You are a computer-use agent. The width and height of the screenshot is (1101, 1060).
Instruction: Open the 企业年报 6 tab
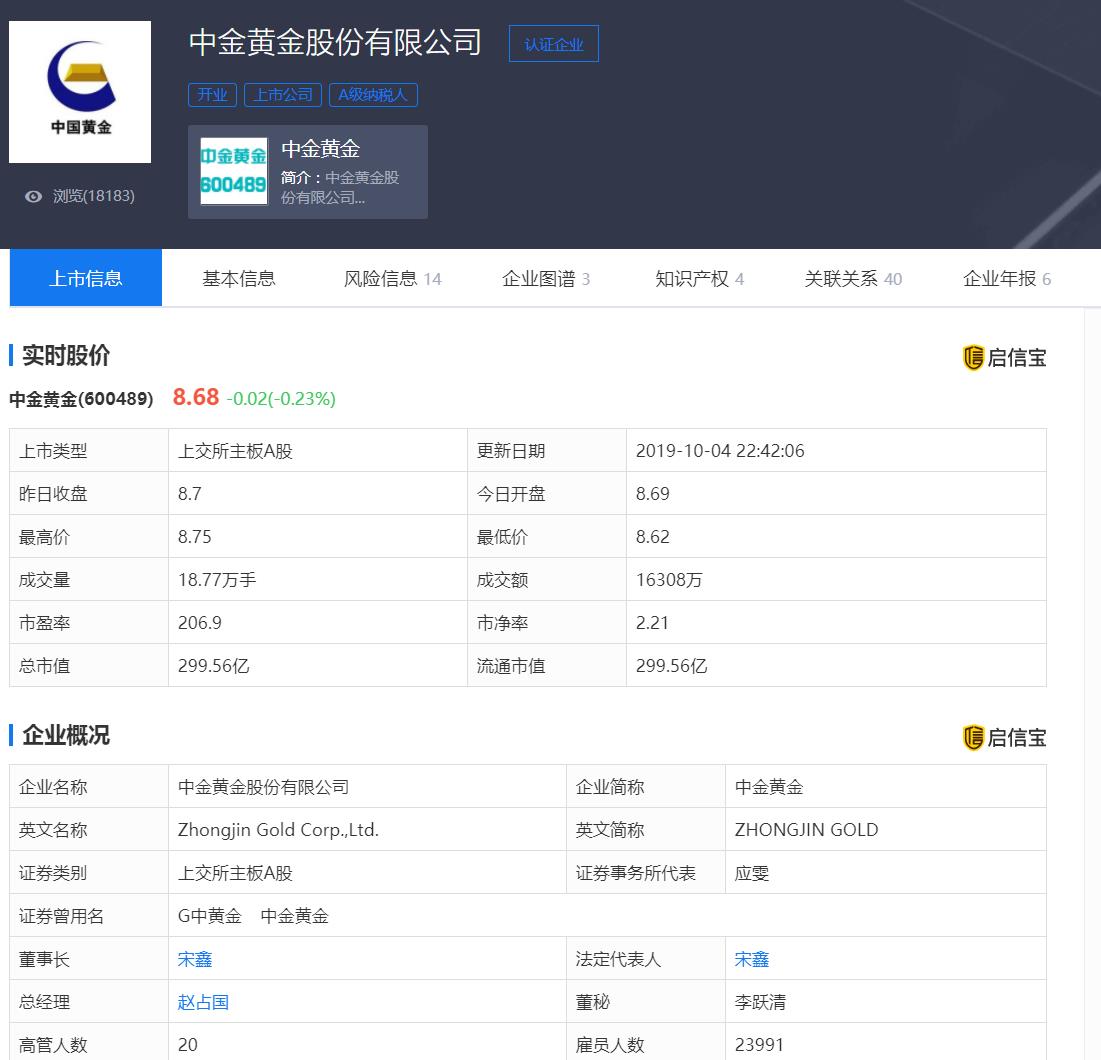pyautogui.click(x=1007, y=279)
